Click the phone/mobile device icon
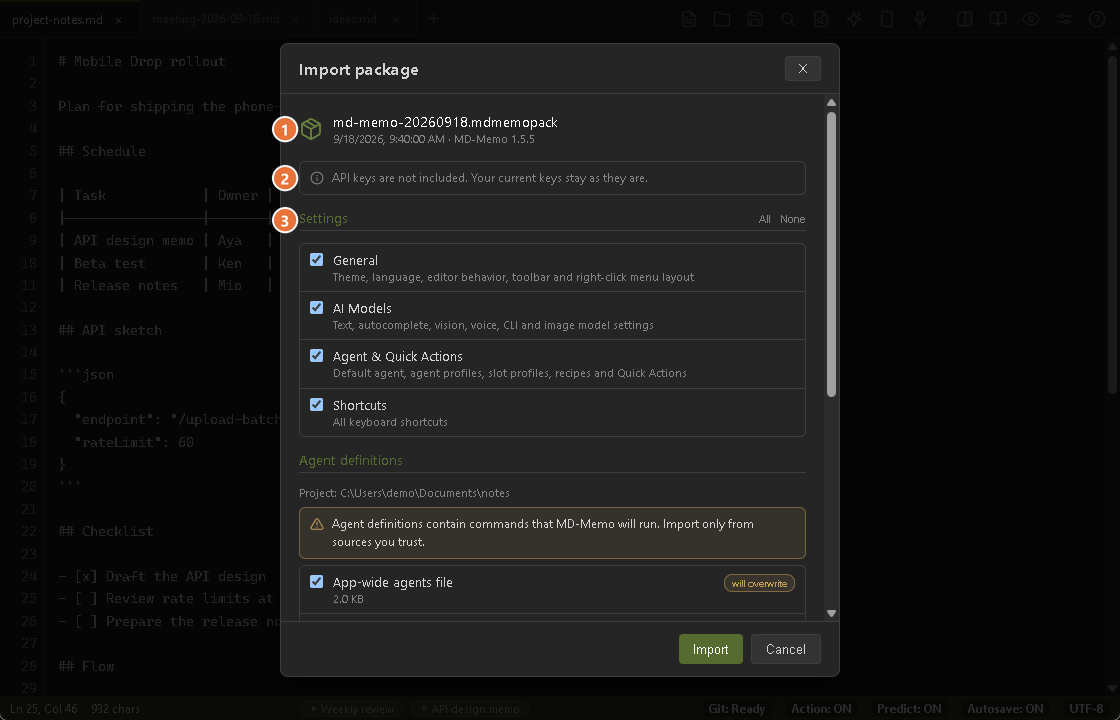Screen dimensions: 1120x720 coord(887,19)
